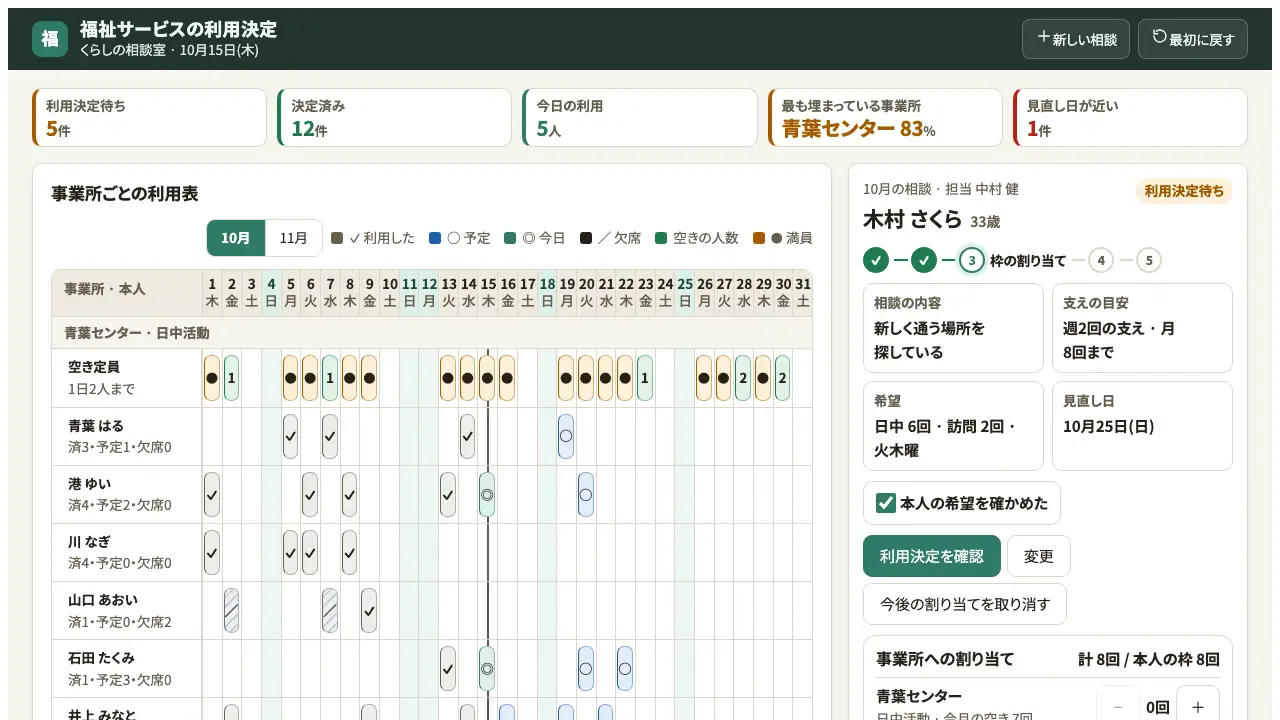Select 青葉 はる planned circle on Oct 19
This screenshot has width=1280, height=720.
(566, 436)
